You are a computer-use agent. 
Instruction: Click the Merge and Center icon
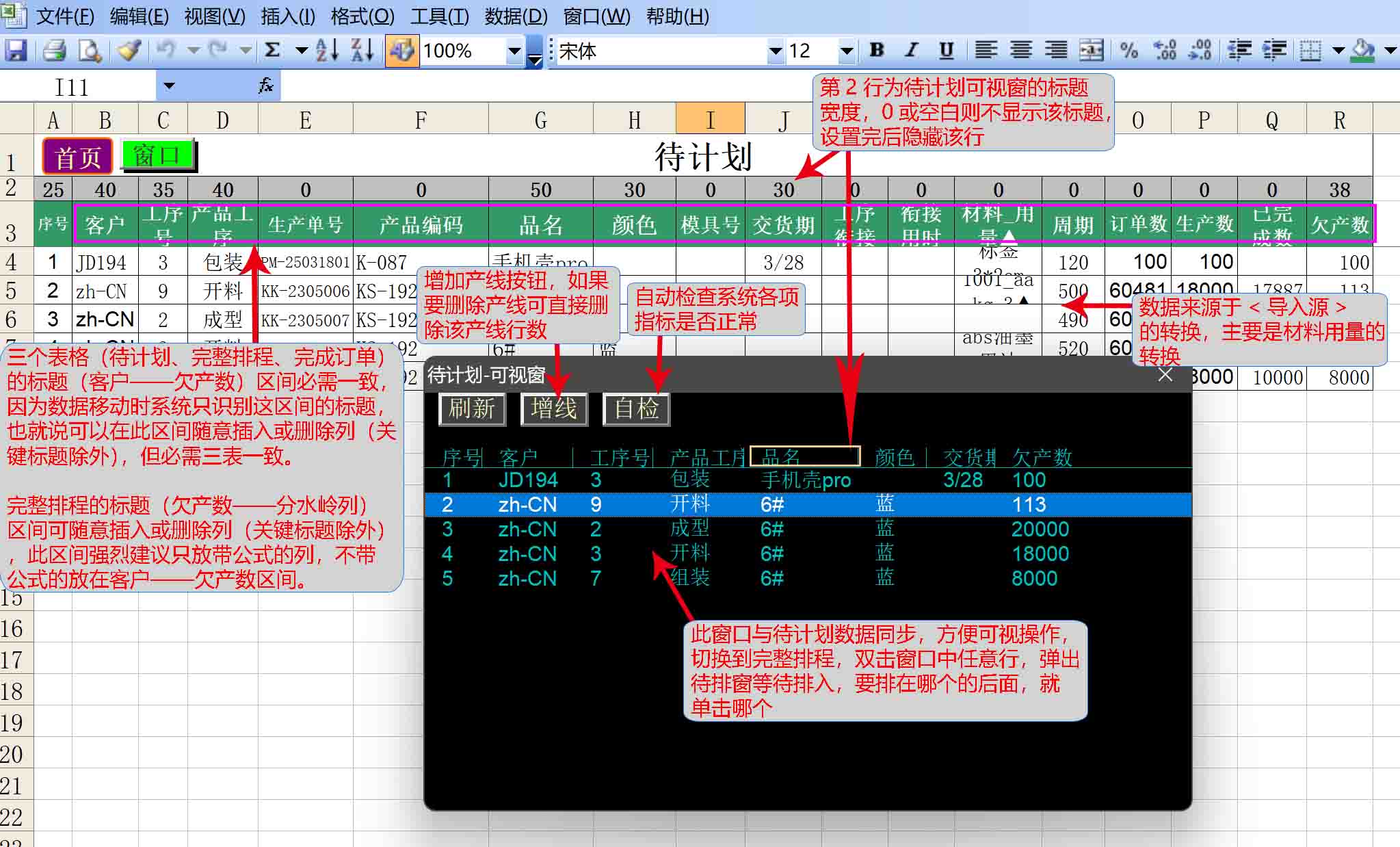pos(1091,50)
